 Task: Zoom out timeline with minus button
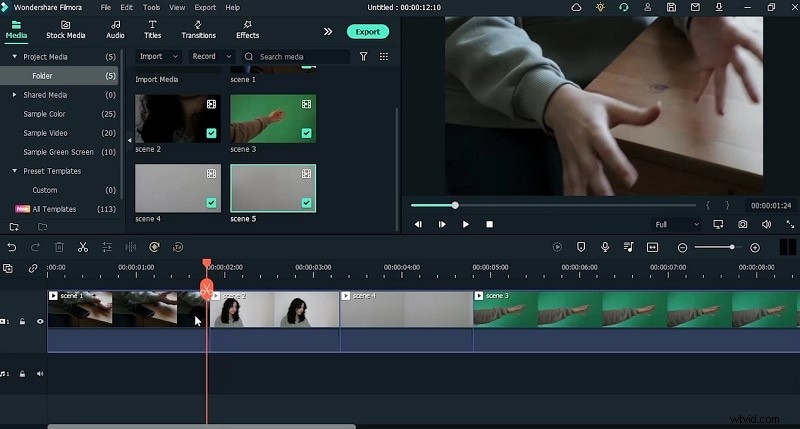tap(682, 248)
